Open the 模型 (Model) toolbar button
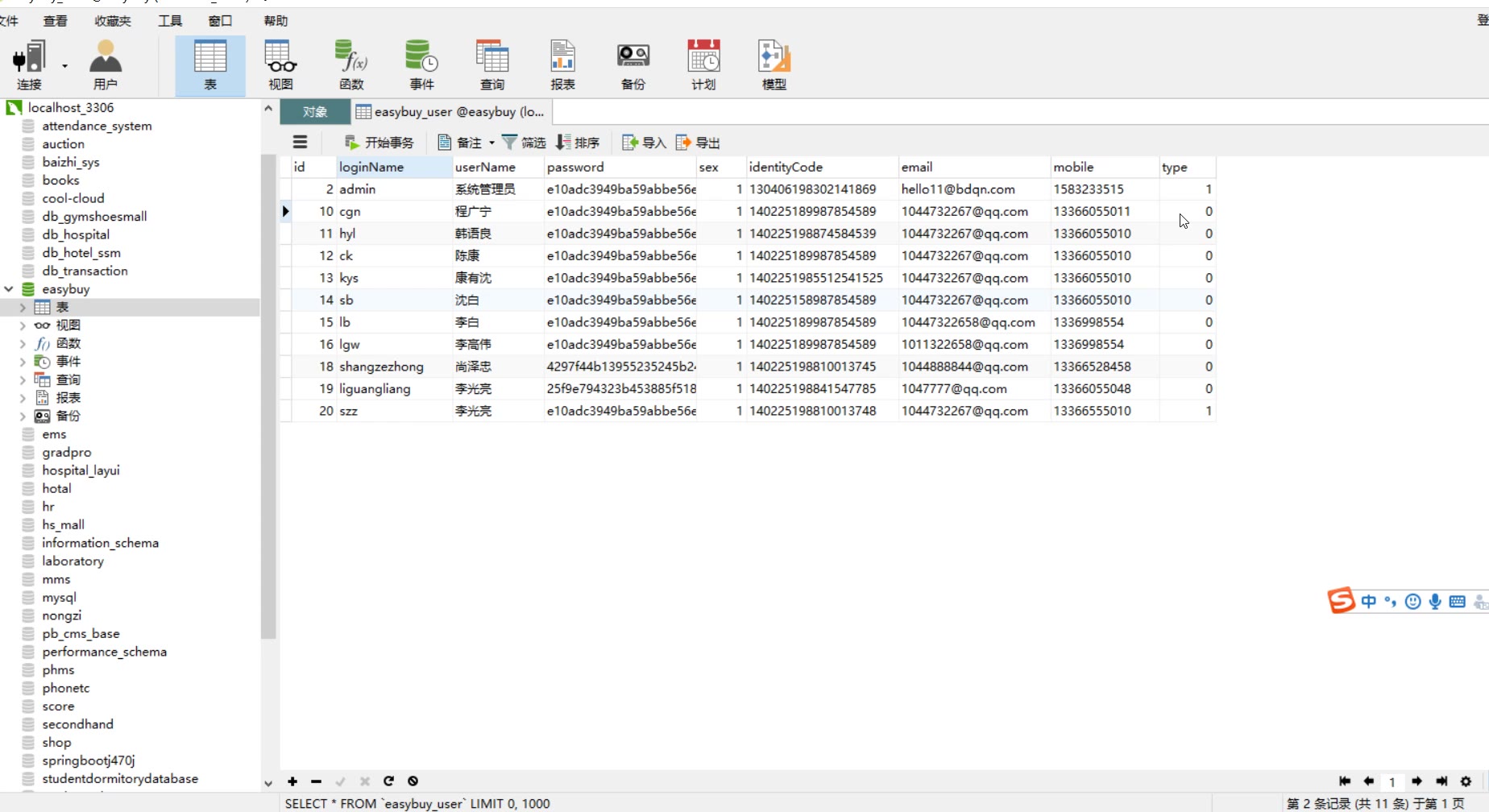Screen dimensions: 1489x812 coord(774,64)
